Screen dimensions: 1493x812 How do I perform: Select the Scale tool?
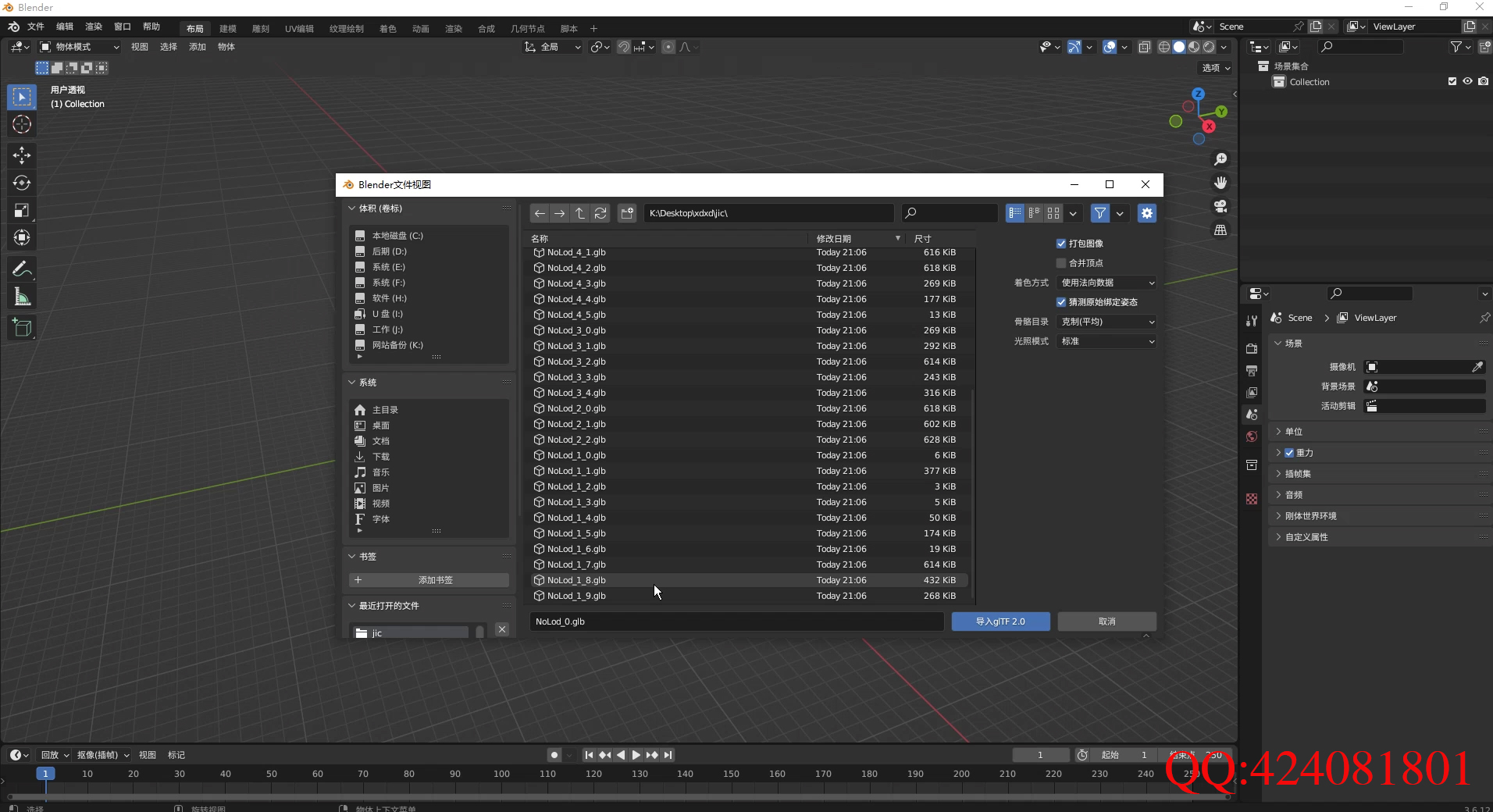coord(22,210)
